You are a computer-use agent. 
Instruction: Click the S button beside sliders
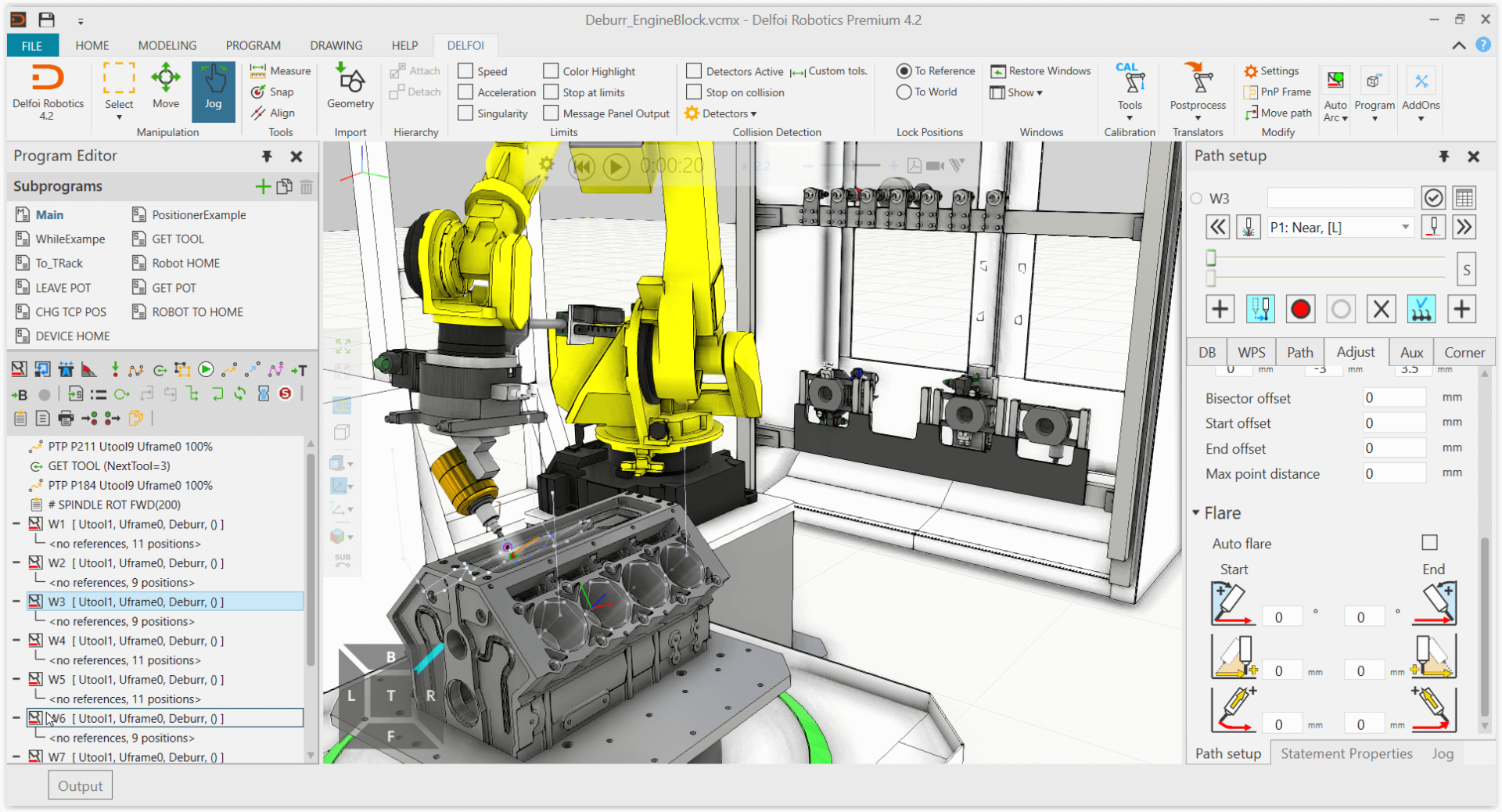[1467, 270]
